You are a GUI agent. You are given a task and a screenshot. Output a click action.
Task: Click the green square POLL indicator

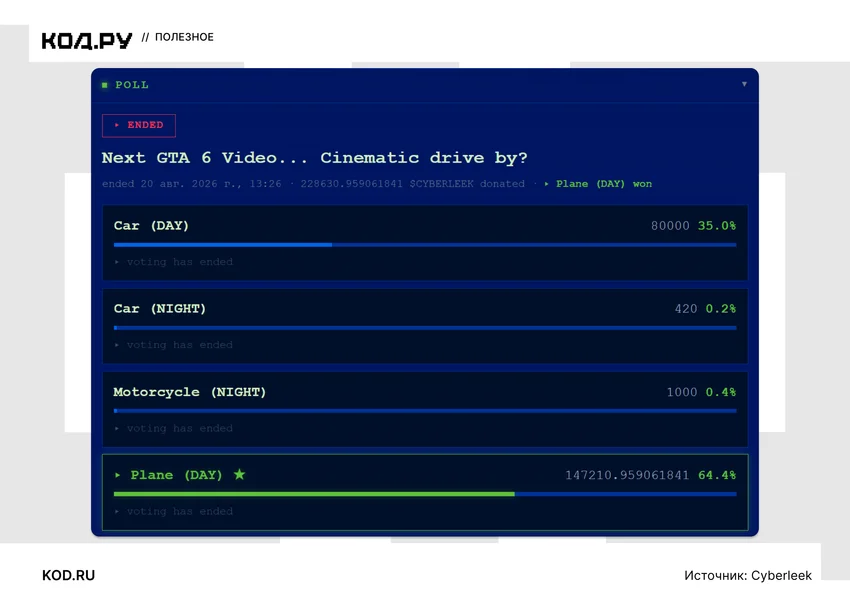click(x=105, y=85)
